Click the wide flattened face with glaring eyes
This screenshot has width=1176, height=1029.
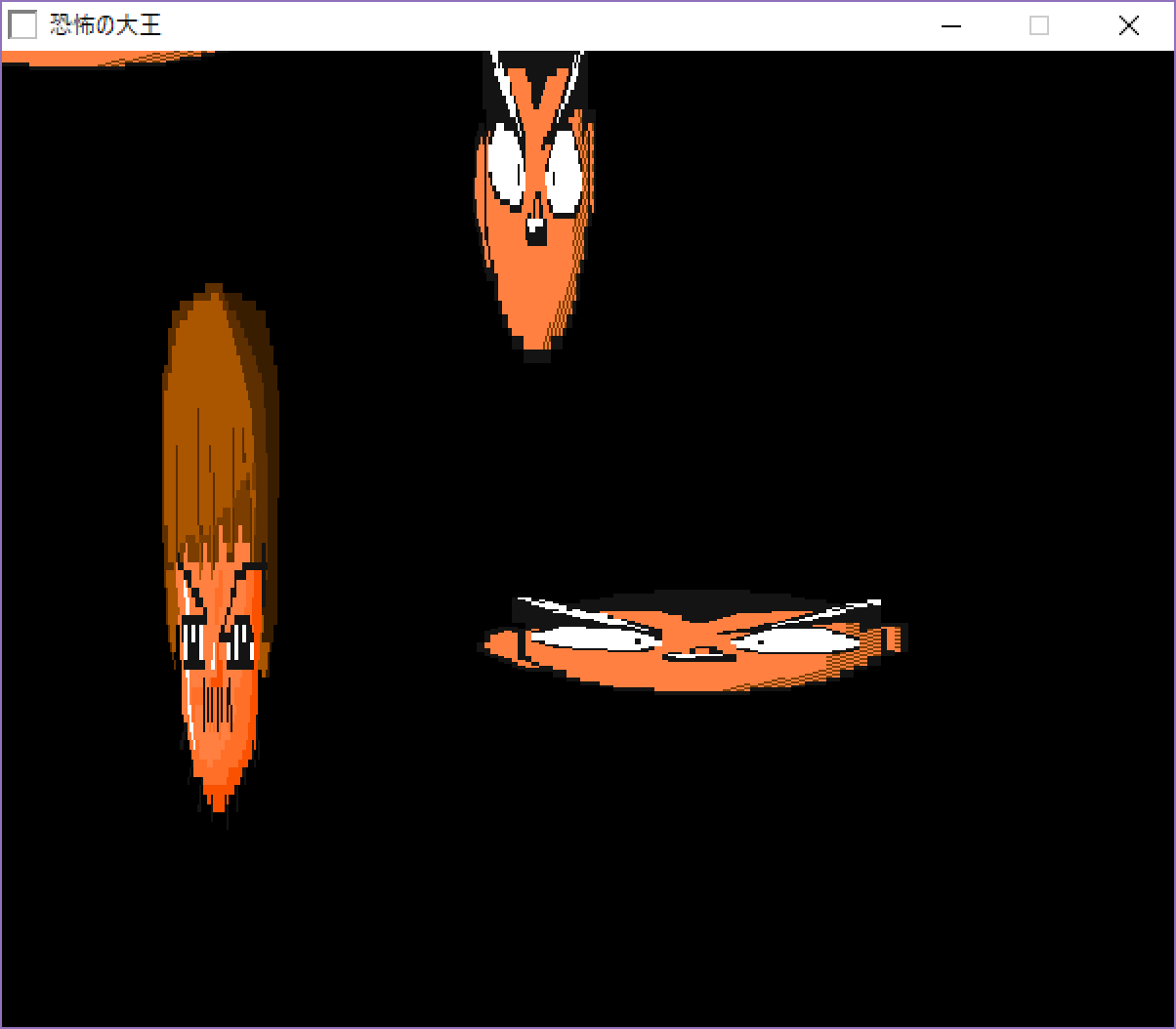[693, 641]
